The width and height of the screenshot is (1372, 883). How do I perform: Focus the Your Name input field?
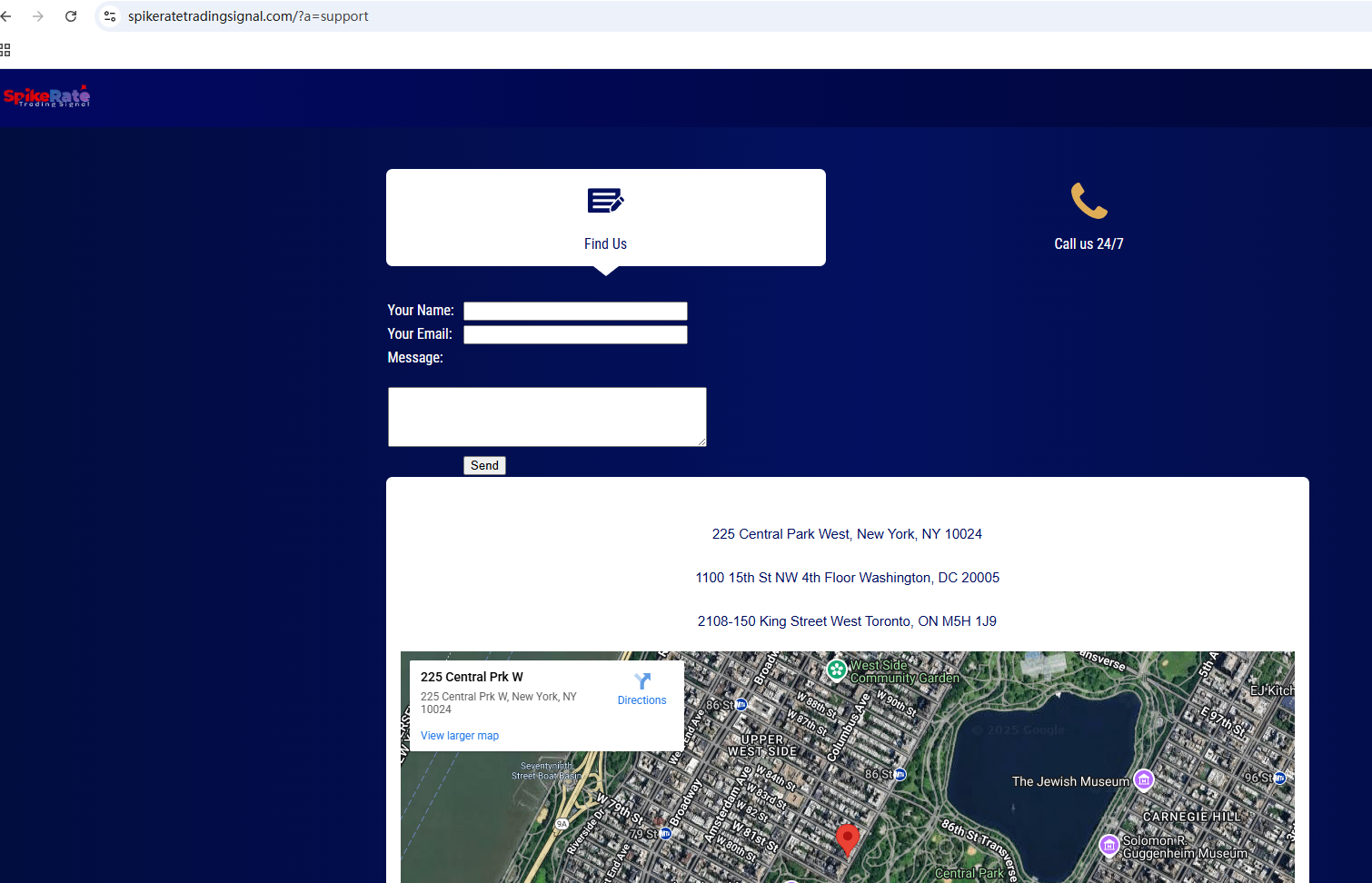pyautogui.click(x=575, y=311)
